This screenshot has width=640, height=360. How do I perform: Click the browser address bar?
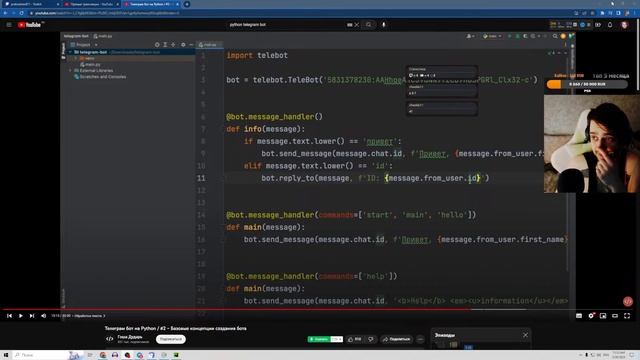click(x=300, y=13)
